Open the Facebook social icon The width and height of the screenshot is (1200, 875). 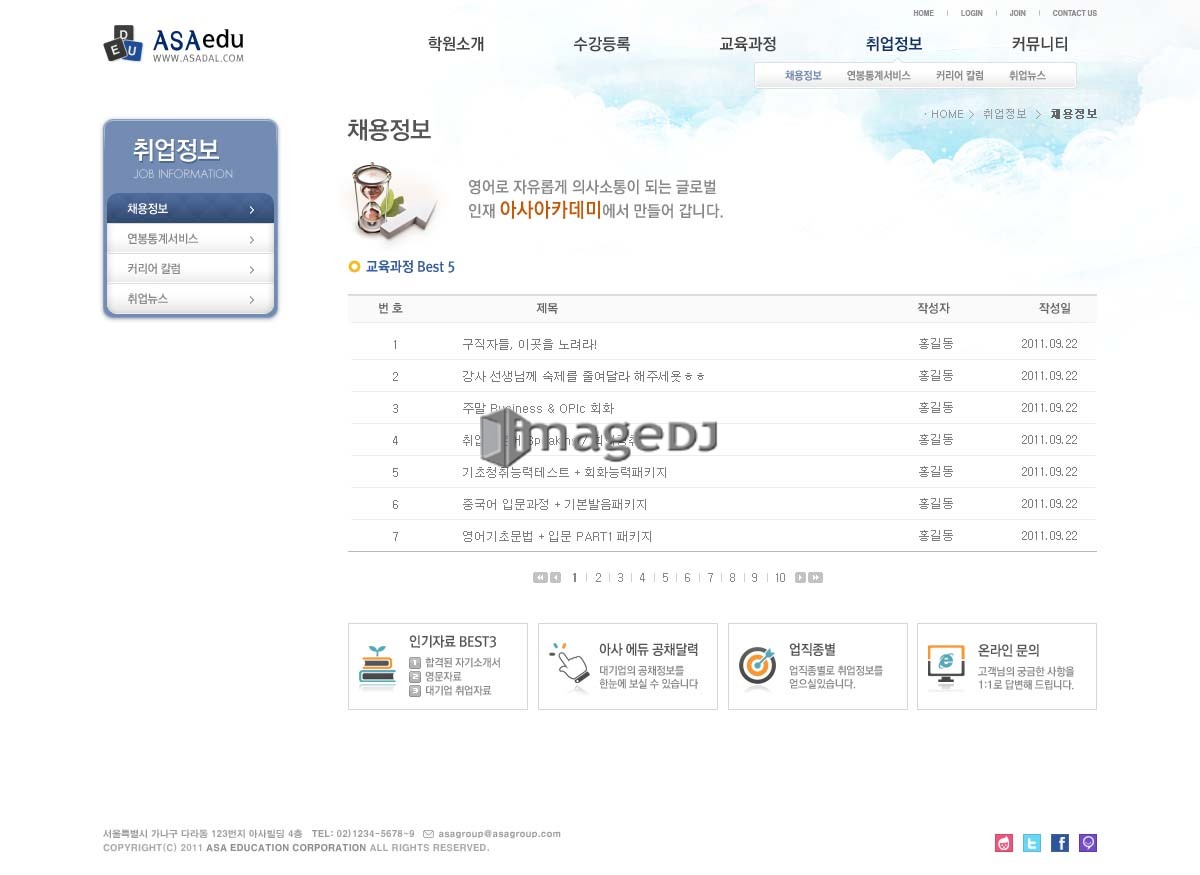(x=1060, y=843)
